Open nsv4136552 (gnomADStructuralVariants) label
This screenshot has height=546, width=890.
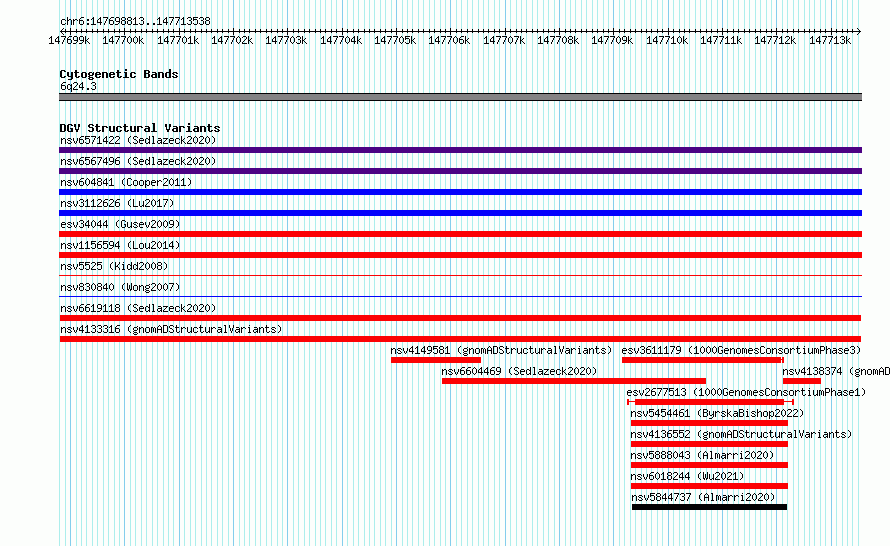pyautogui.click(x=741, y=434)
